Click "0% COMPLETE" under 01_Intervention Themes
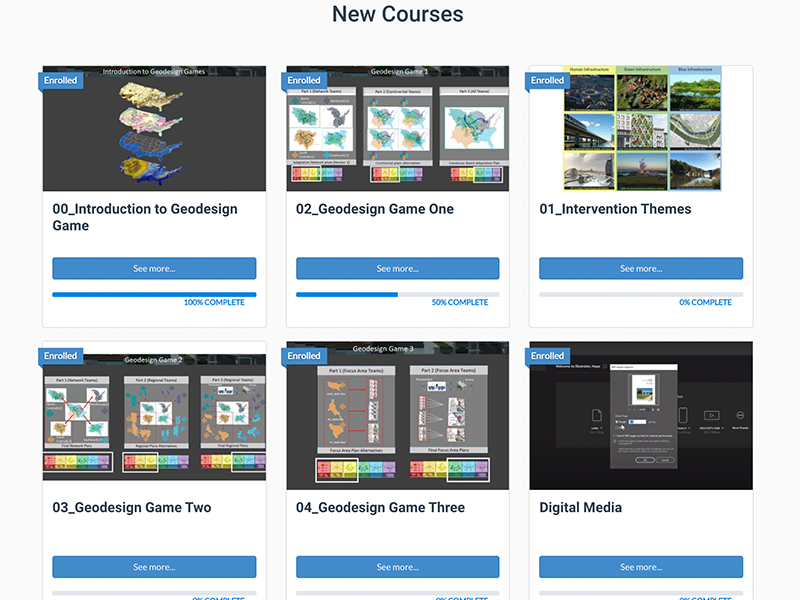This screenshot has height=600, width=800. click(706, 303)
